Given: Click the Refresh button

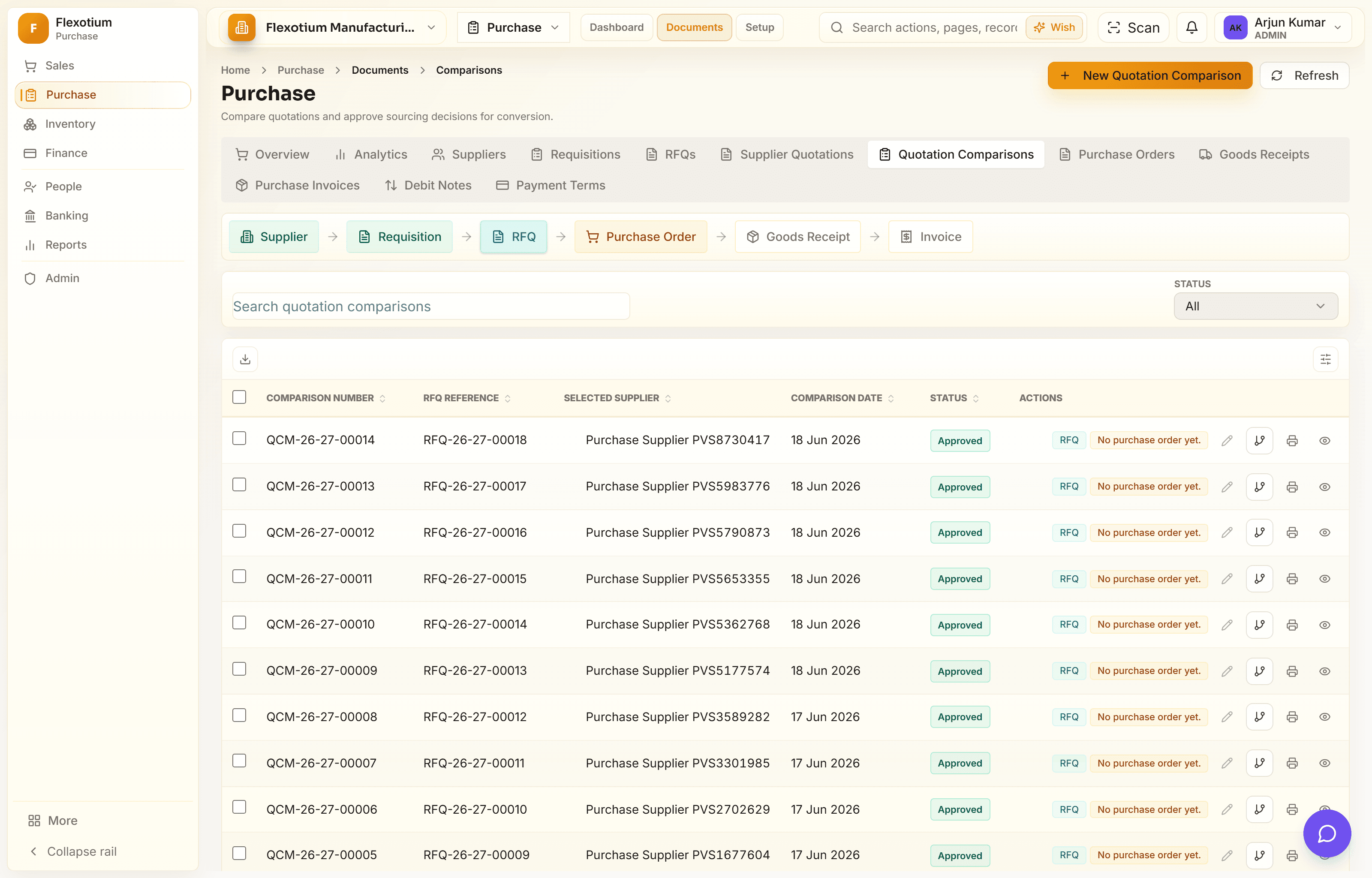Looking at the screenshot, I should 1304,75.
